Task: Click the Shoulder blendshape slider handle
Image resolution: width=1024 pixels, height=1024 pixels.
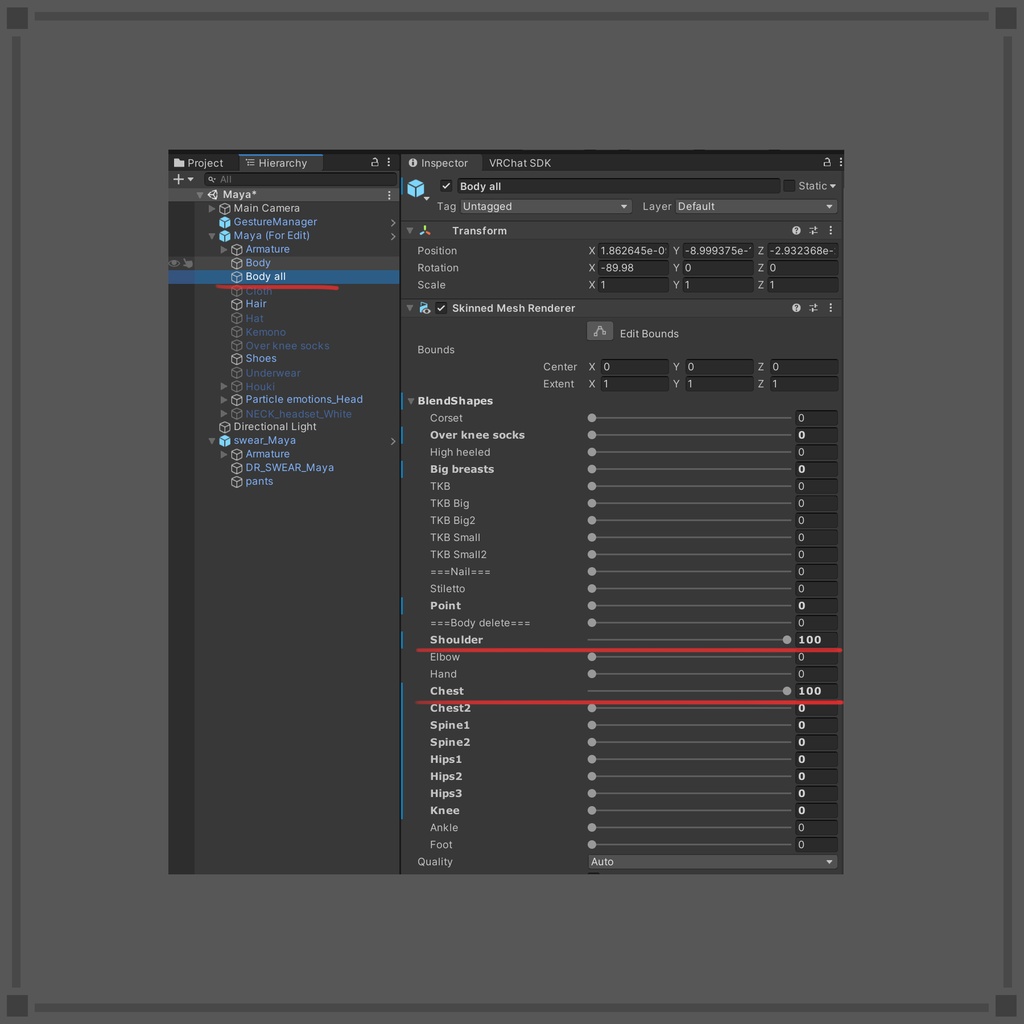Action: pos(787,640)
